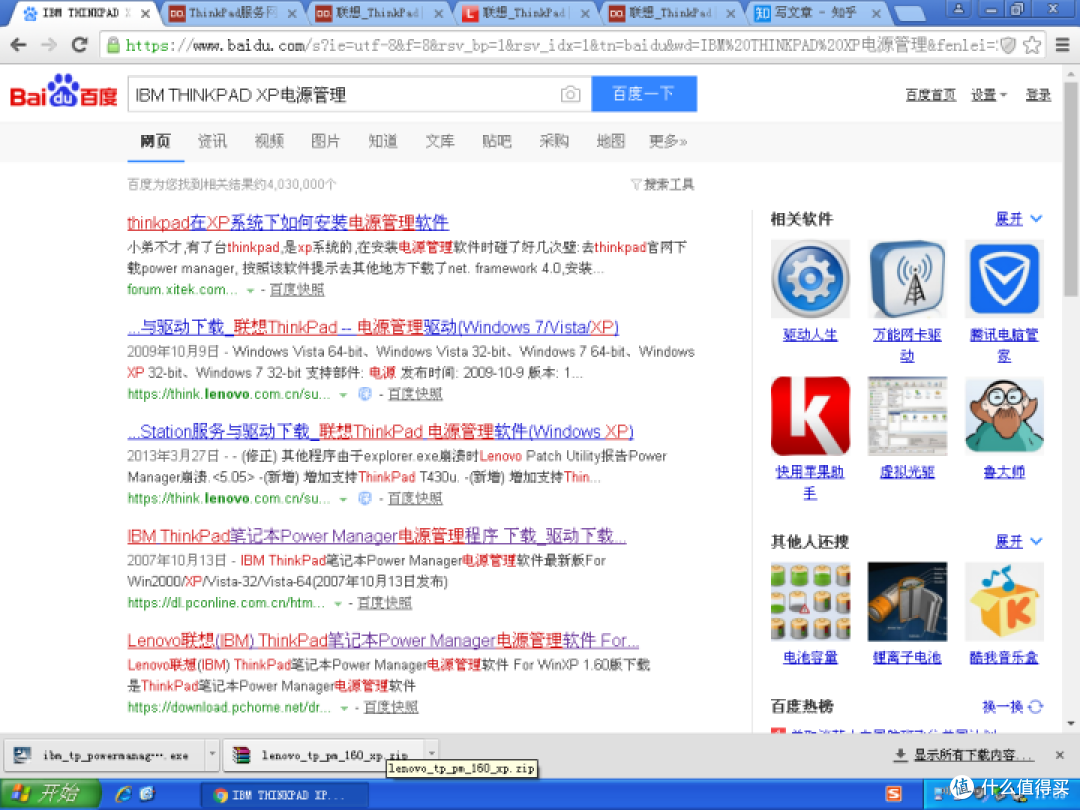Screen dimensions: 1080x810
Task: Click the 万能网卡驱动 antenna icon
Action: 907,279
